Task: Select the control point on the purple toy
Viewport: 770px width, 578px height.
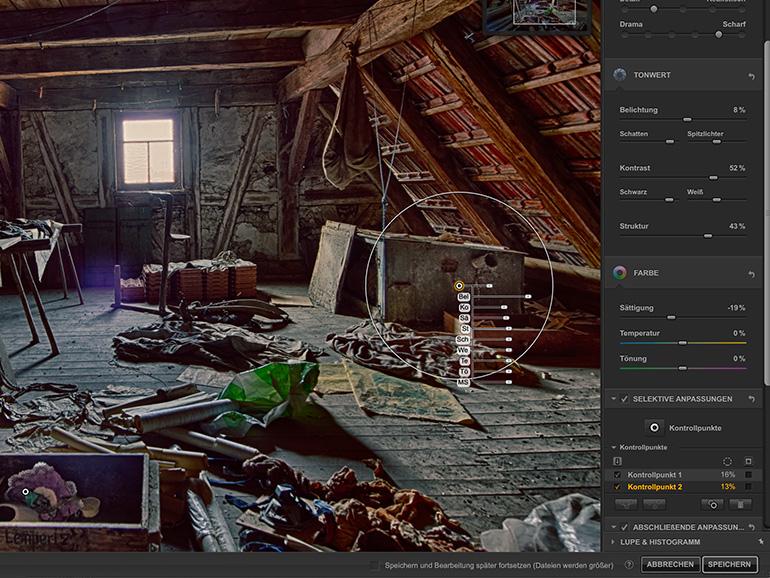Action: [x=26, y=492]
